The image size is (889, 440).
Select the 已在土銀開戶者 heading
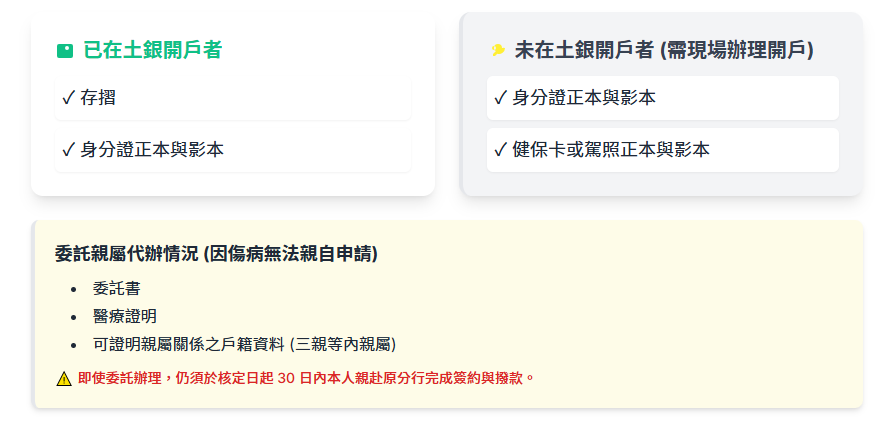click(152, 50)
